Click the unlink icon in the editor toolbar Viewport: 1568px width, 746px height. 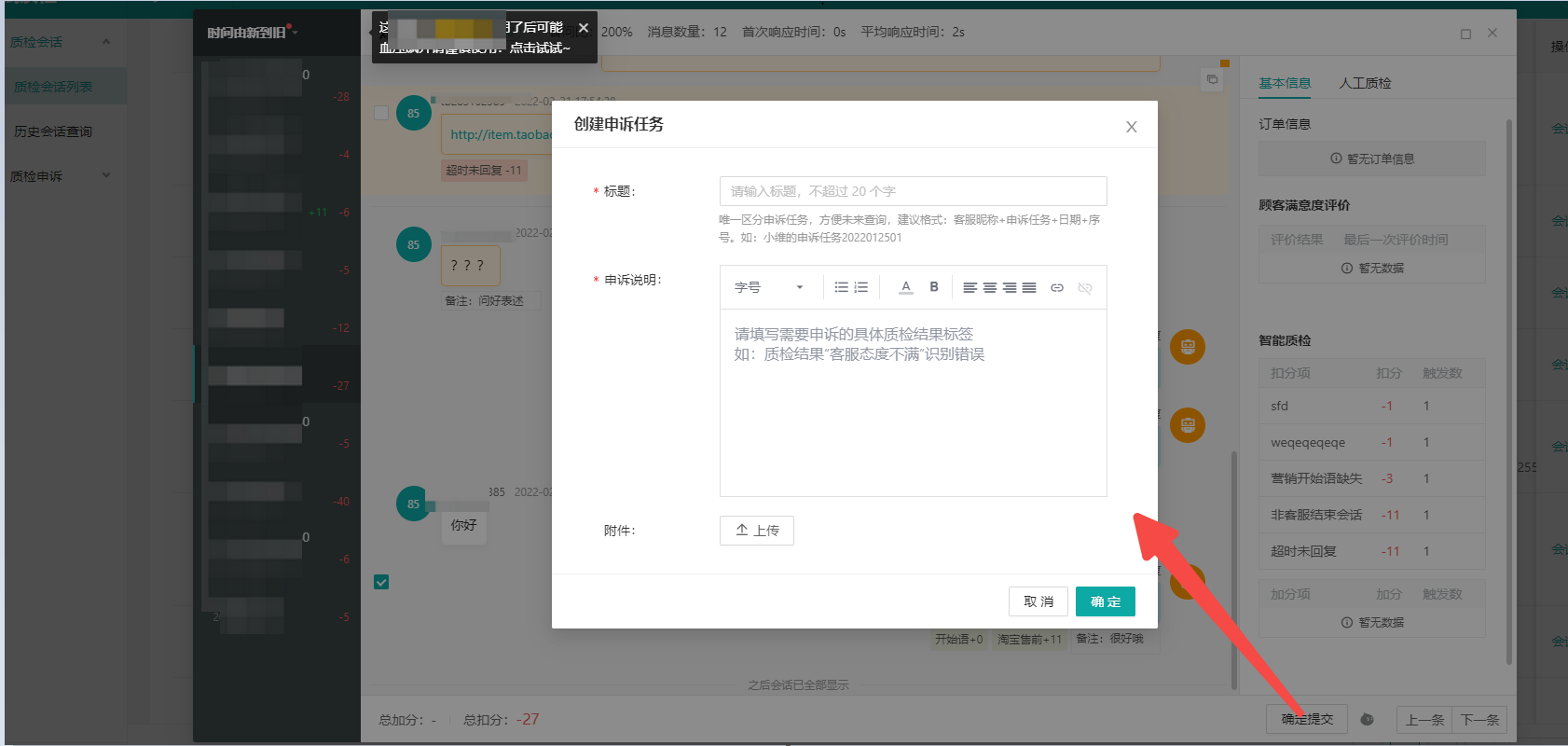click(x=1085, y=287)
